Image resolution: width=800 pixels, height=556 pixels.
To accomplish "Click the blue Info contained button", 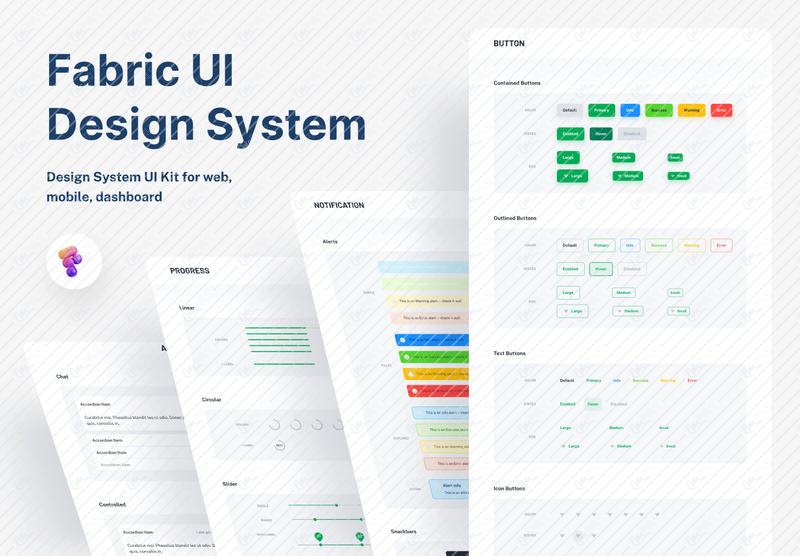I will (x=630, y=110).
